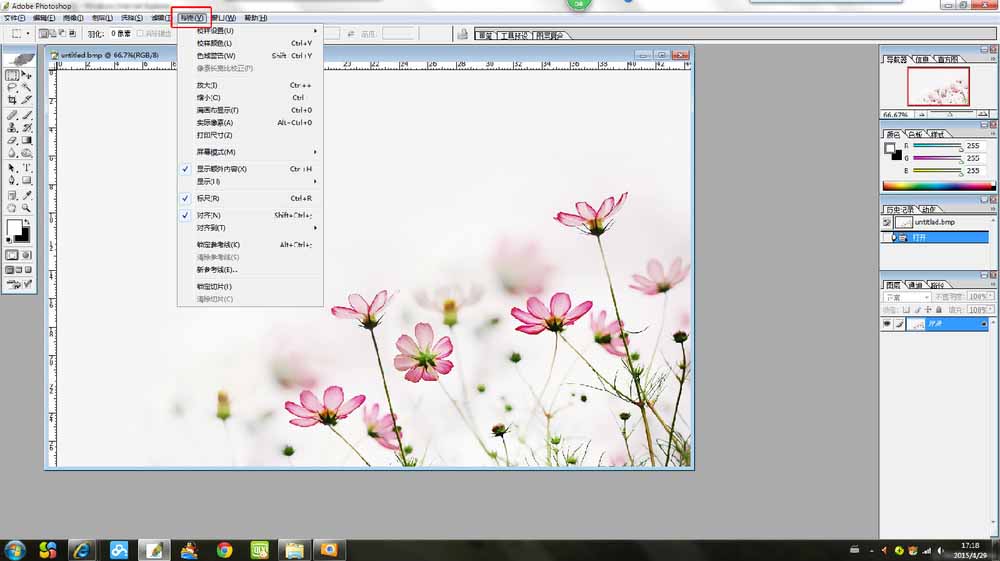Select the Lasso tool
The width and height of the screenshot is (1000, 561).
pyautogui.click(x=12, y=87)
